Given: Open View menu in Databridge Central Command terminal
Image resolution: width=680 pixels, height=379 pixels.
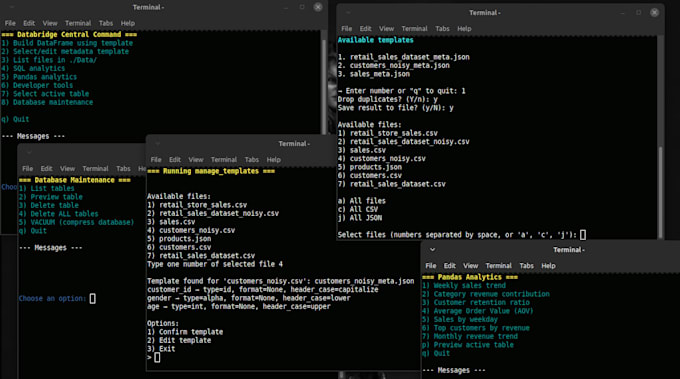Looking at the screenshot, I should click(x=50, y=23).
